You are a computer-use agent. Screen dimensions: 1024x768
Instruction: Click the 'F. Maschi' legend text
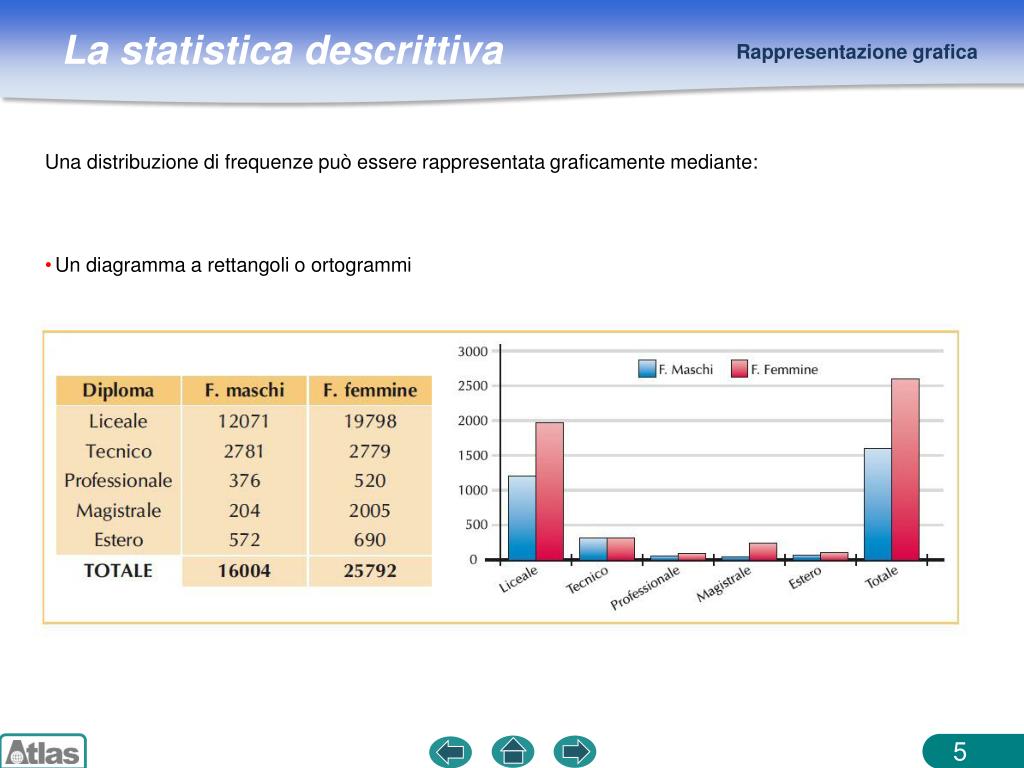tap(686, 370)
